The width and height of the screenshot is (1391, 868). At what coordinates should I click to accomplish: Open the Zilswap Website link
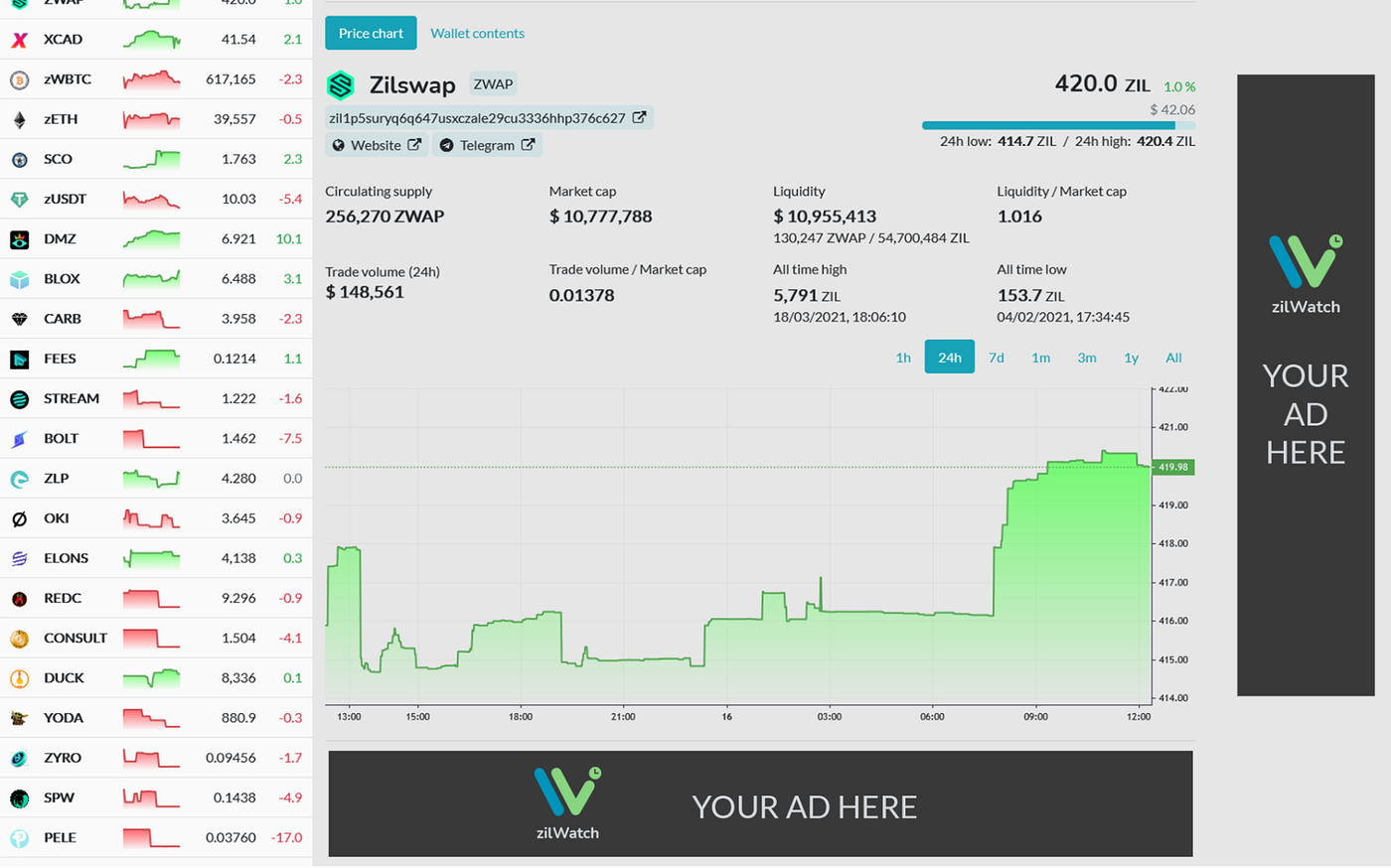pyautogui.click(x=377, y=145)
